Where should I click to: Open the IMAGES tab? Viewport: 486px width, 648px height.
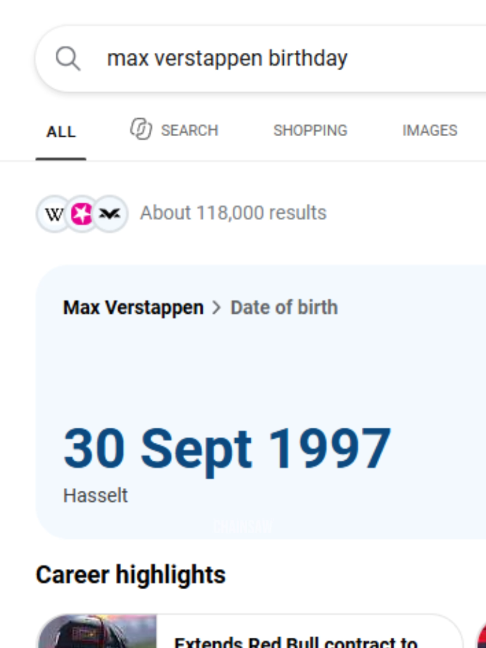coord(430,131)
